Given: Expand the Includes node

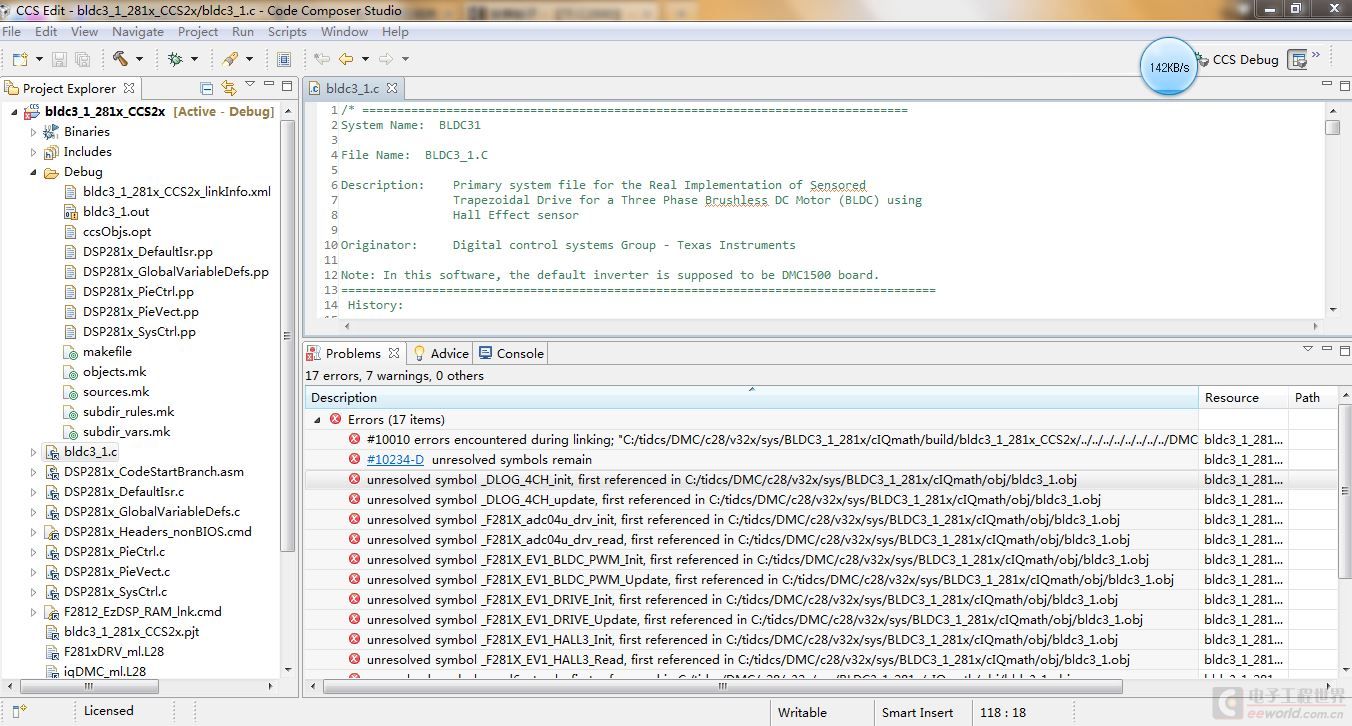Looking at the screenshot, I should pyautogui.click(x=33, y=152).
